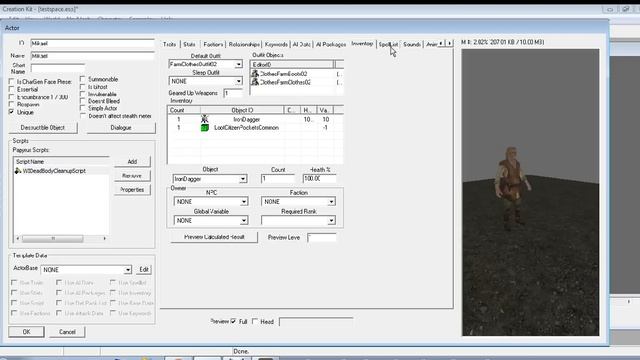Enable the Essential checkbox
Image resolution: width=640 pixels, height=360 pixels.
[x=12, y=89]
